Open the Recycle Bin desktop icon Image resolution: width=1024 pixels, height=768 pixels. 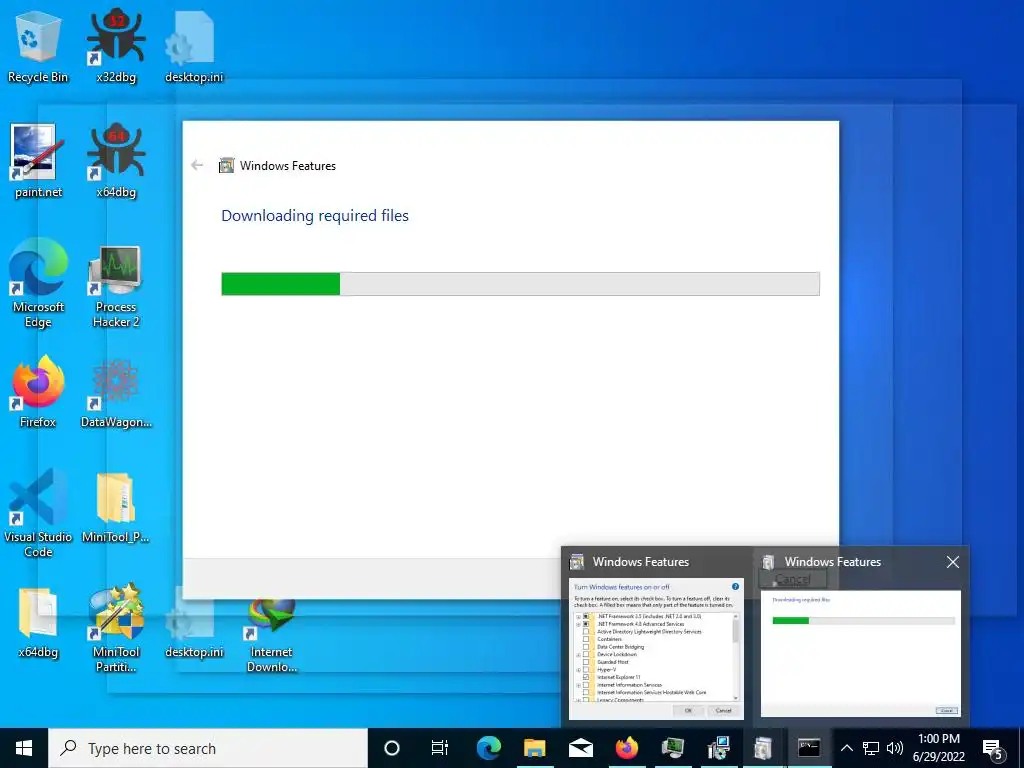[x=38, y=47]
